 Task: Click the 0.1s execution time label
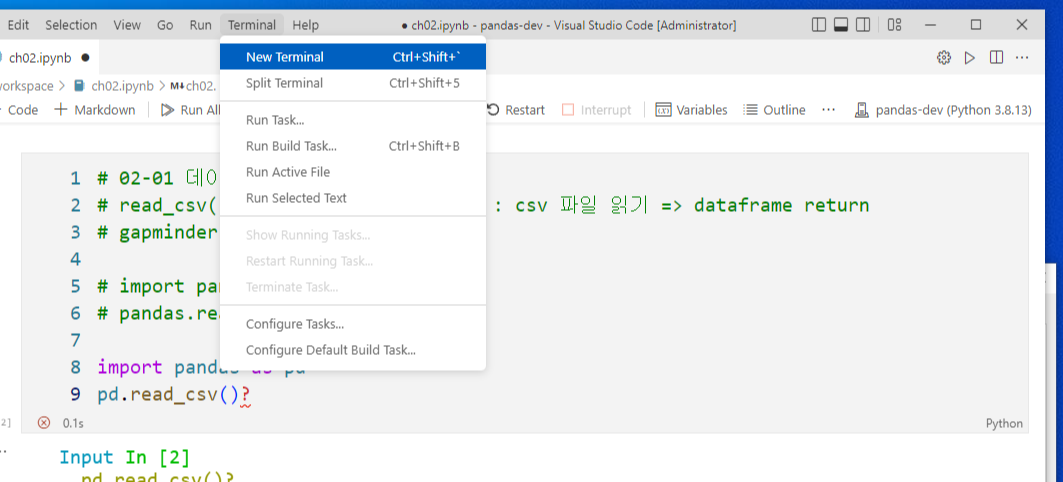73,423
